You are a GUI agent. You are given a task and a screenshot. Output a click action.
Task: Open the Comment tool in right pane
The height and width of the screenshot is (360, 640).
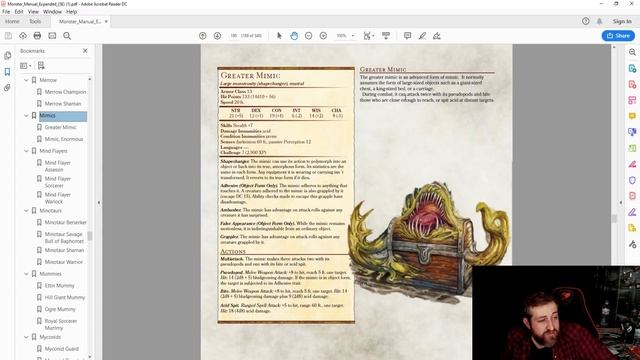tap(632, 117)
